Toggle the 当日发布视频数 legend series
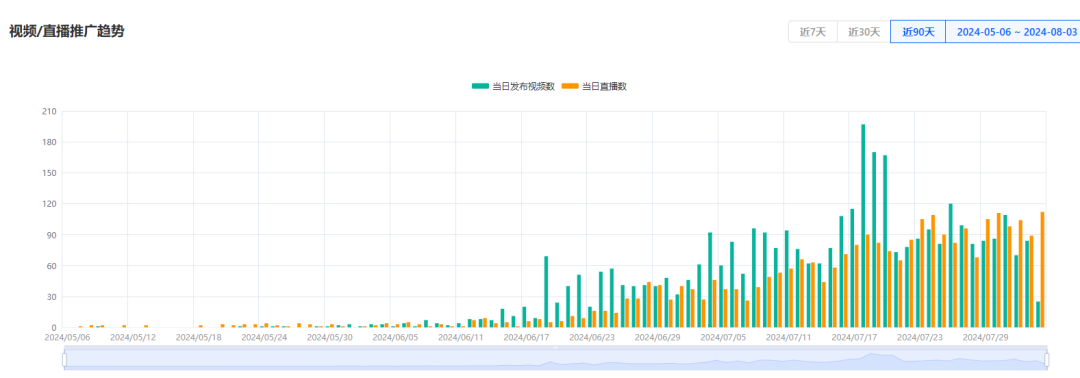The width and height of the screenshot is (1080, 378). pos(513,86)
